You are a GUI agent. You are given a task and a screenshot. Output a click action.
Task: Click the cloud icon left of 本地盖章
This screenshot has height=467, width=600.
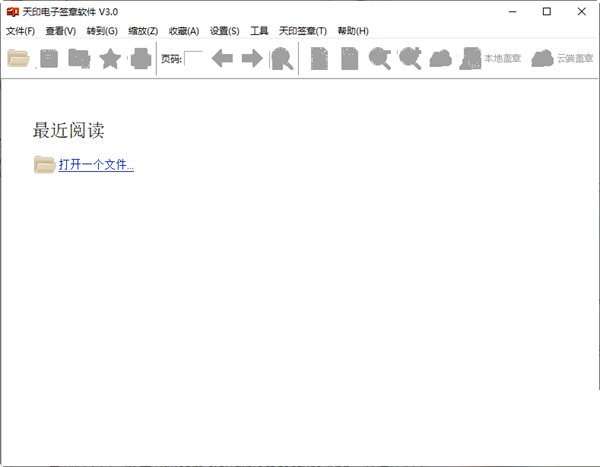[x=440, y=59]
